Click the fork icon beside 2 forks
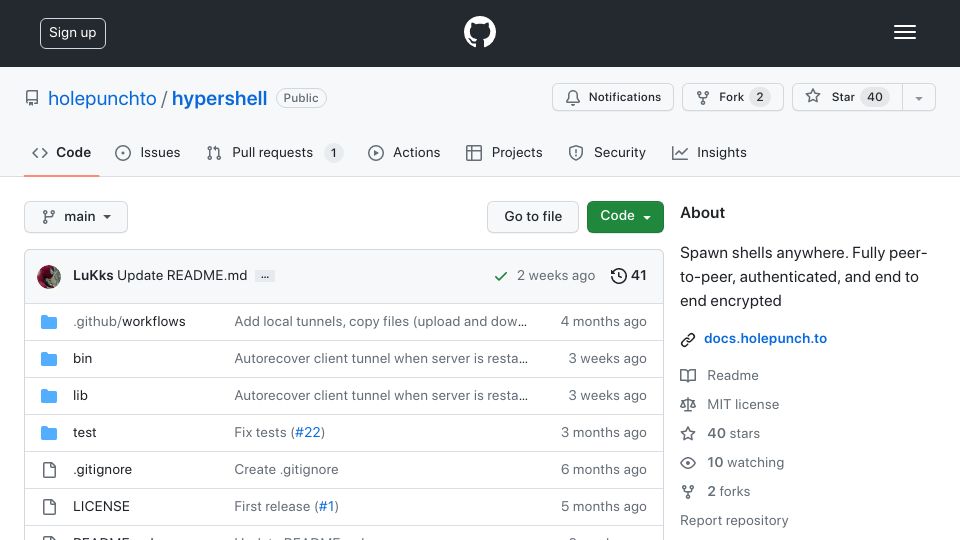The image size is (960, 540). 688,492
